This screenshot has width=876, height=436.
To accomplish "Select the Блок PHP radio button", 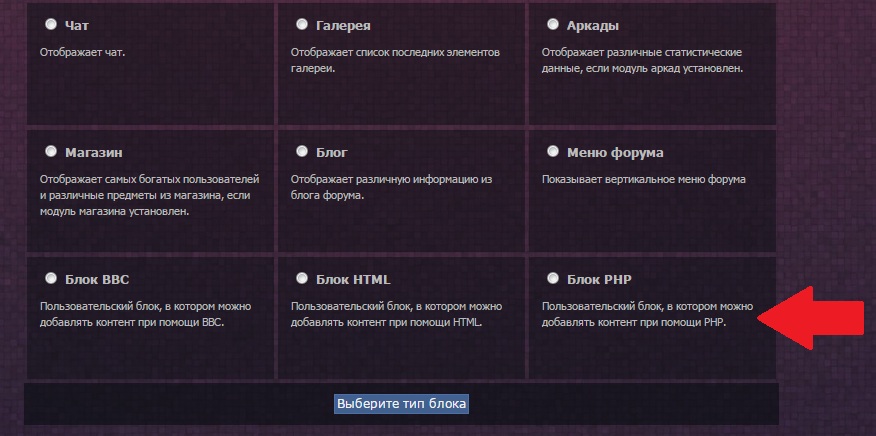I will tap(553, 278).
